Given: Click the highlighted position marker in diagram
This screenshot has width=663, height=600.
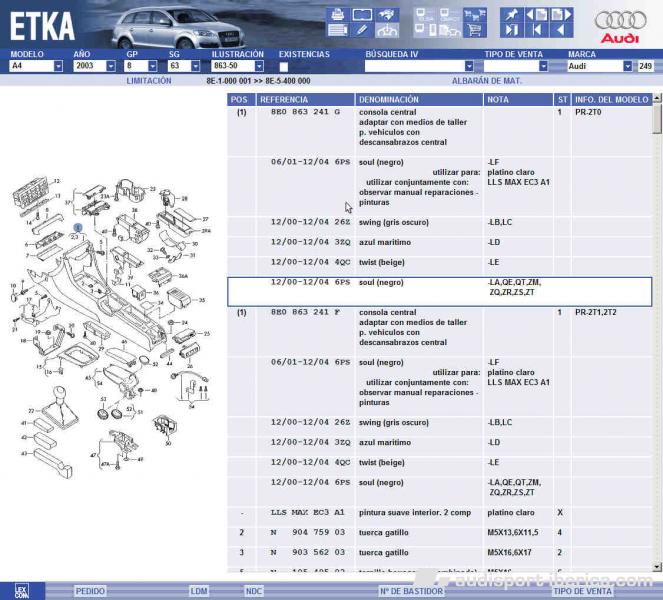Looking at the screenshot, I should click(x=78, y=228).
